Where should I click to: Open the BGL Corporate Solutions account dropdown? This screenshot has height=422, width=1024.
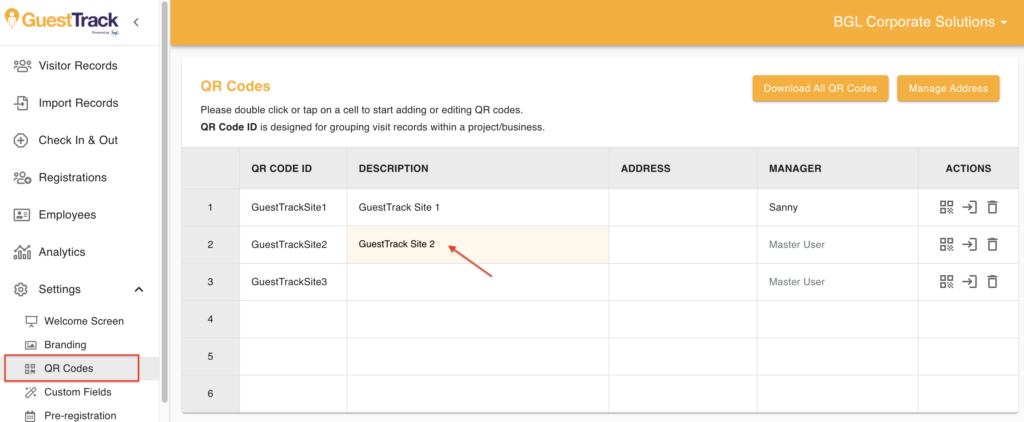[x=920, y=22]
